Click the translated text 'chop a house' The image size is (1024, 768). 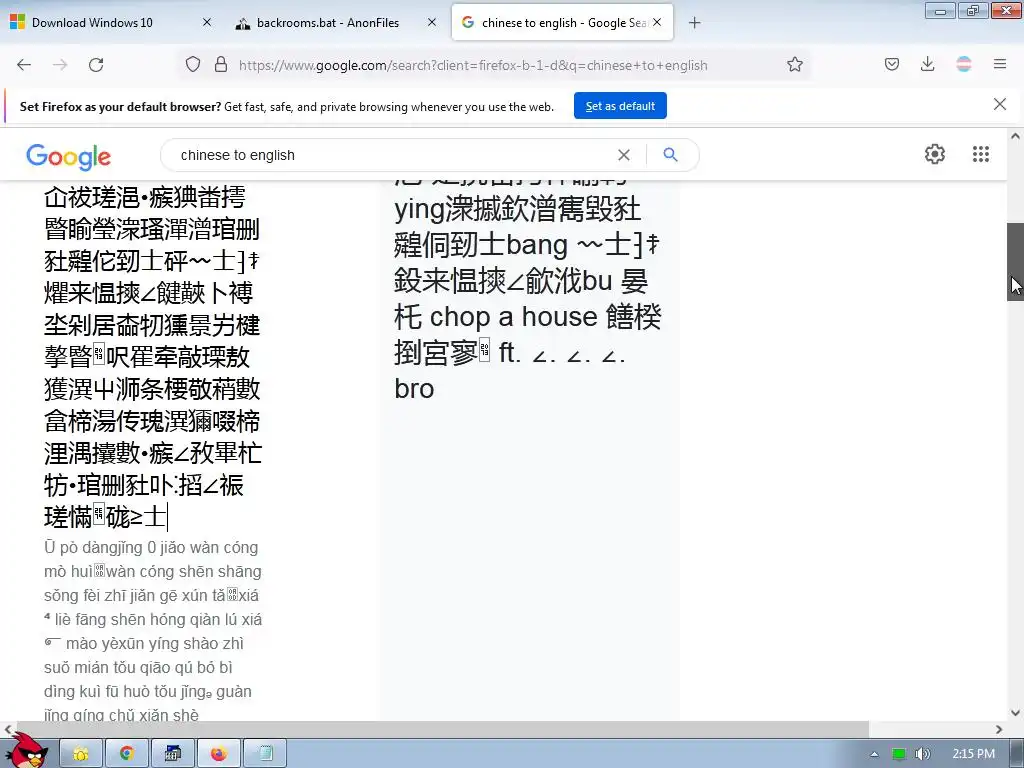point(513,317)
